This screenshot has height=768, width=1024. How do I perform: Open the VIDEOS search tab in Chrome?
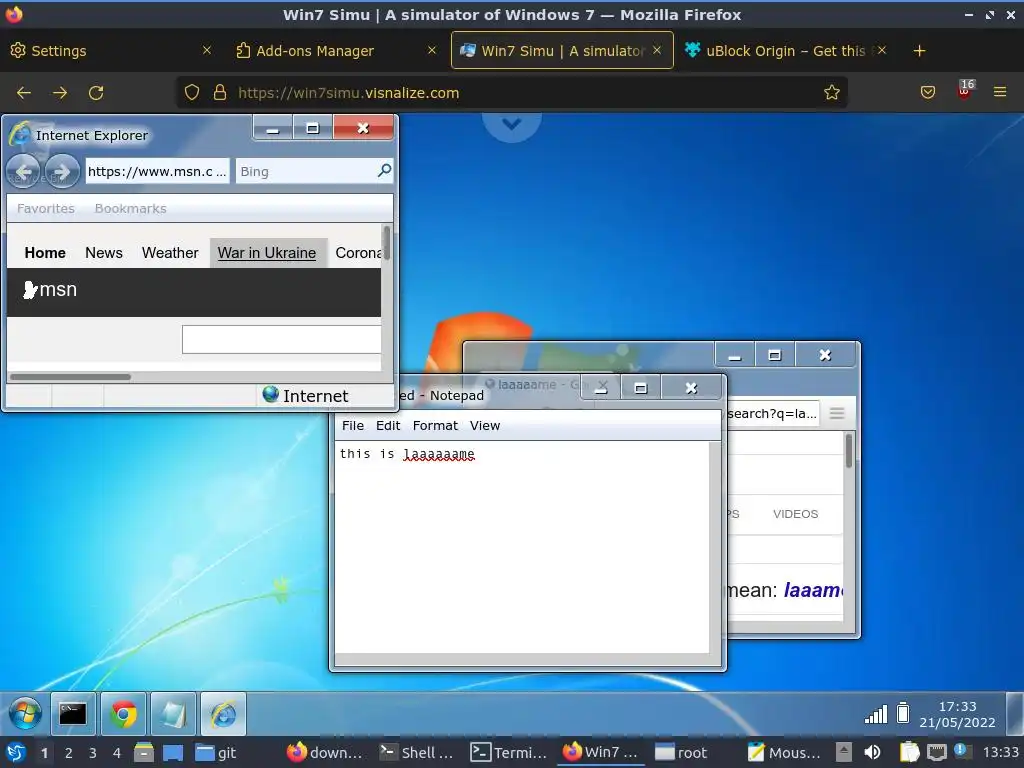(795, 514)
